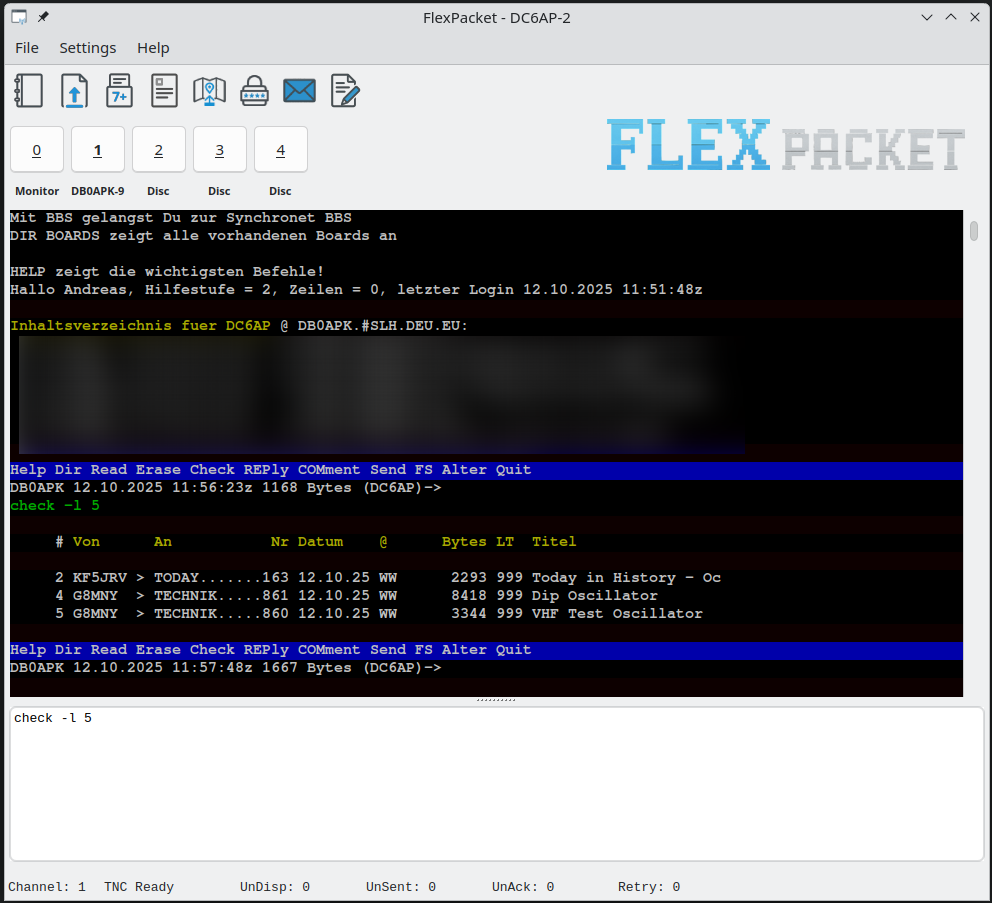The height and width of the screenshot is (903, 992).
Task: Click the terminal vertical scrollbar handle
Action: point(974,231)
